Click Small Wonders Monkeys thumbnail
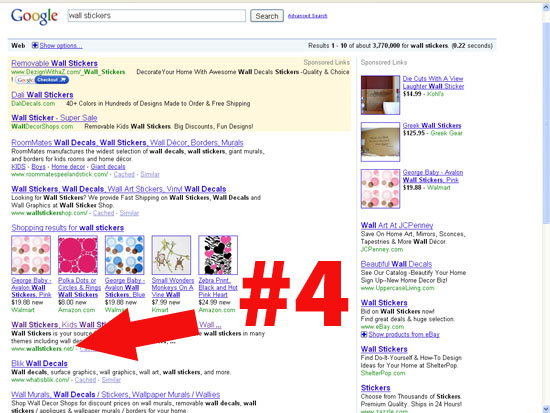 [171, 255]
